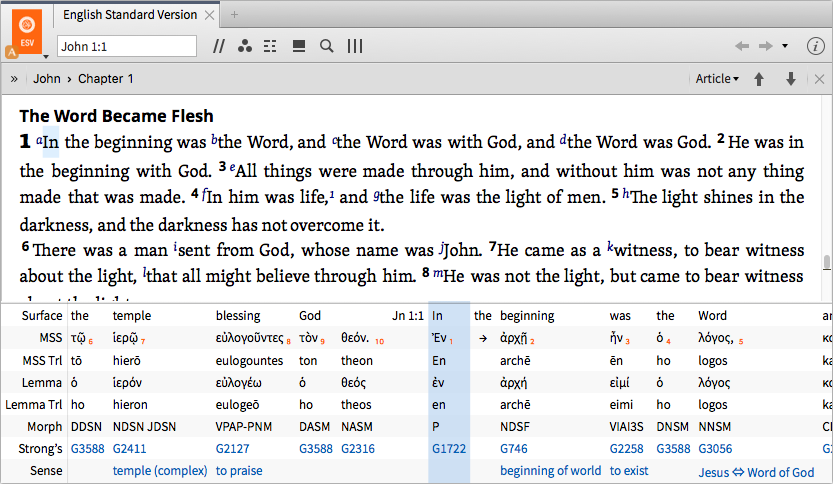
Task: Select the manuscript word θεόν
Action: [355, 338]
